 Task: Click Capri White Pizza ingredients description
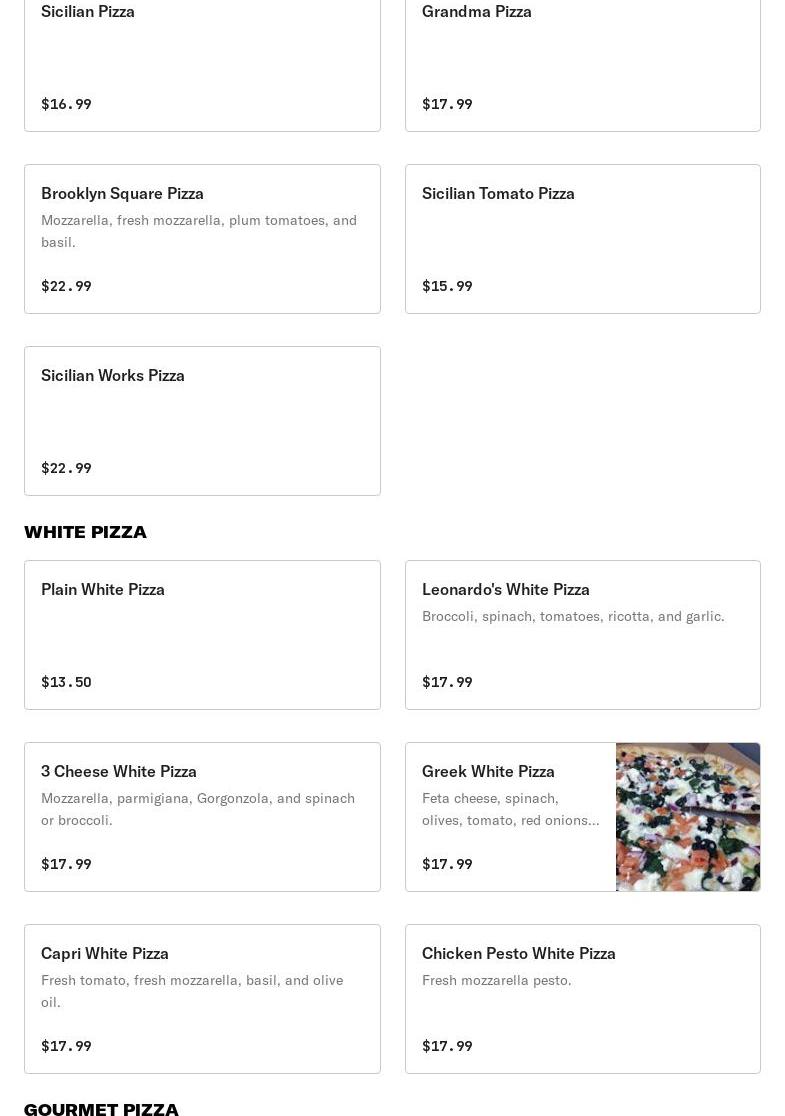click(x=192, y=991)
